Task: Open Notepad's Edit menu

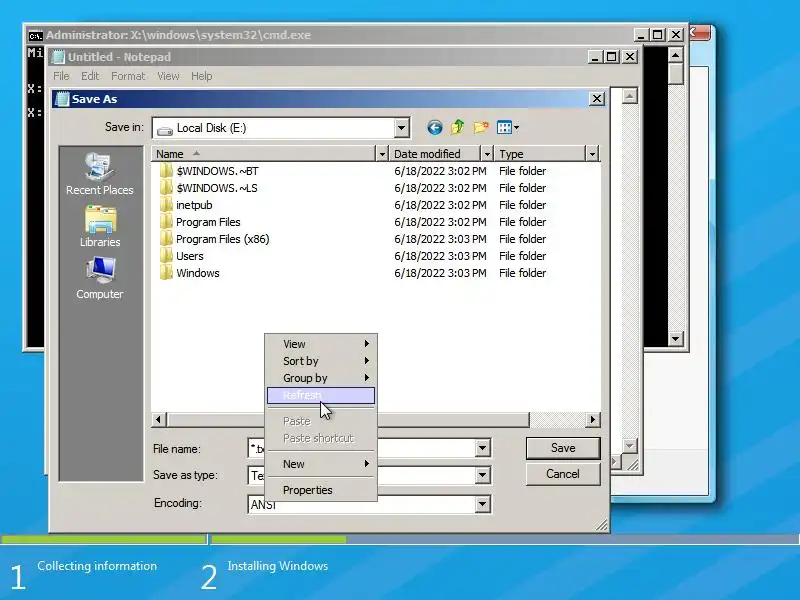Action: (90, 76)
